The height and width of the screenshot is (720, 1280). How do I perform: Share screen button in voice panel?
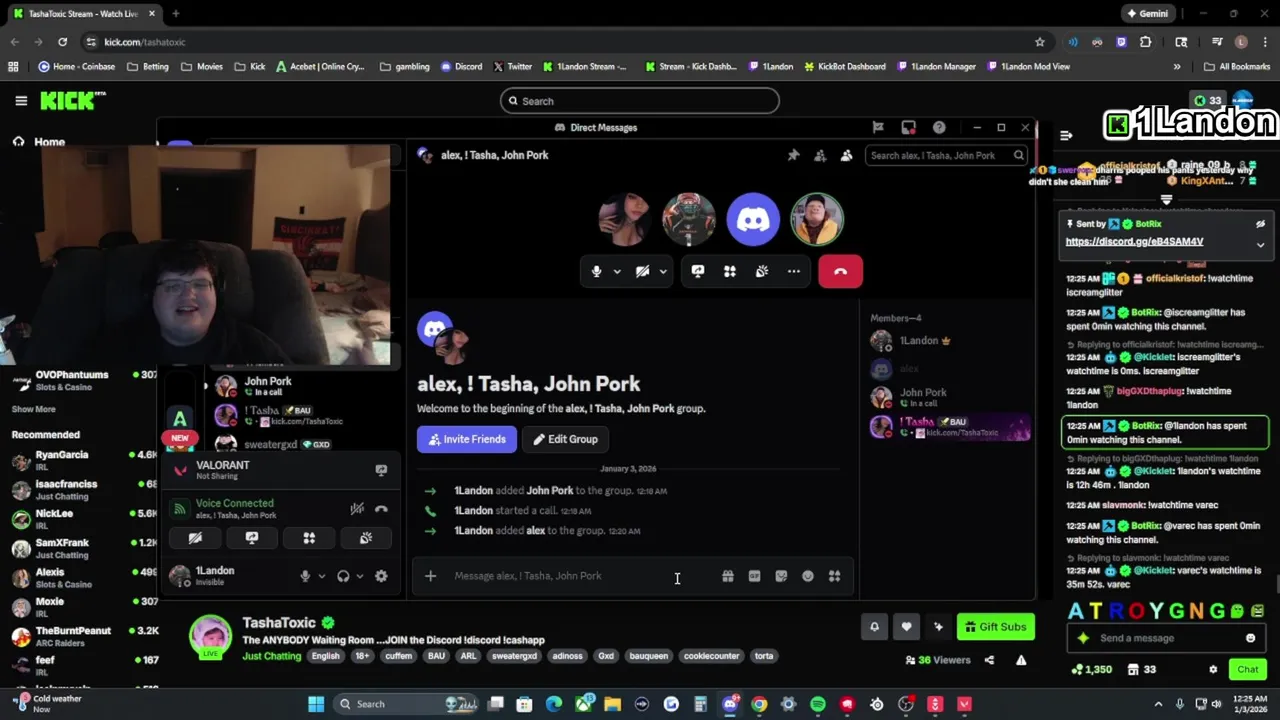(x=252, y=538)
